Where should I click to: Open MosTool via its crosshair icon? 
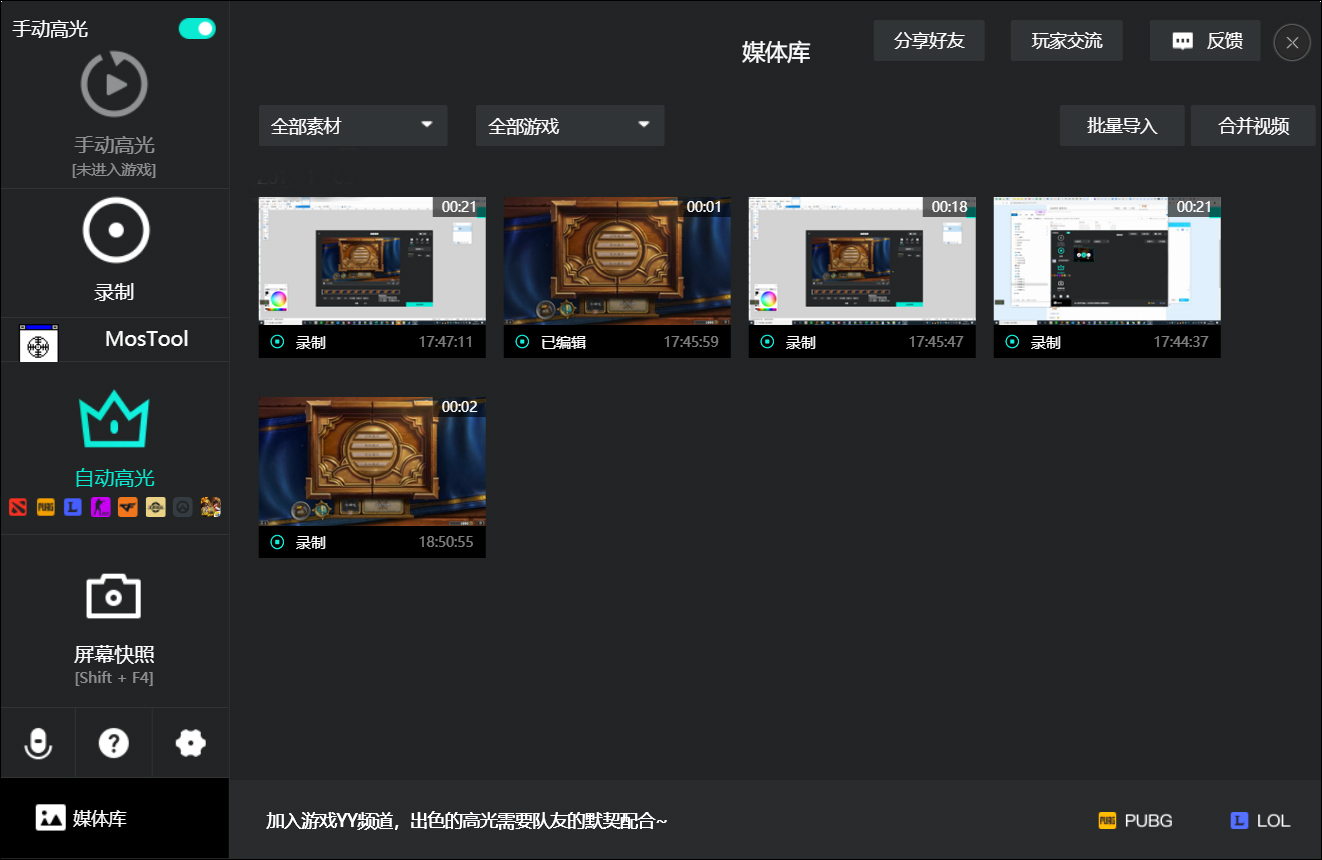click(39, 343)
